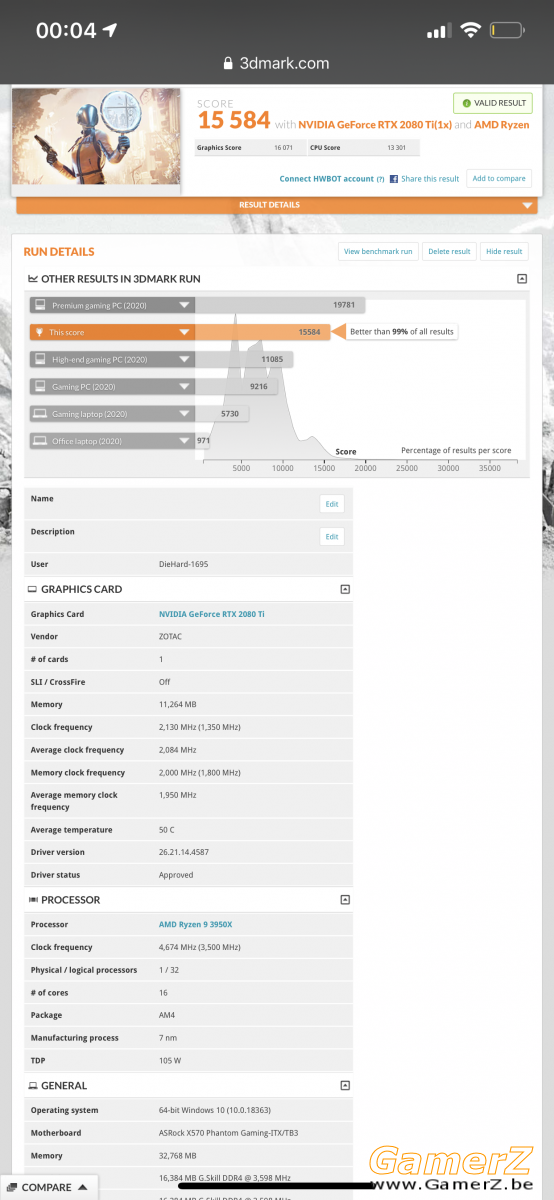Click Better than 99% of all results label
This screenshot has height=1200, width=554.
tap(401, 332)
